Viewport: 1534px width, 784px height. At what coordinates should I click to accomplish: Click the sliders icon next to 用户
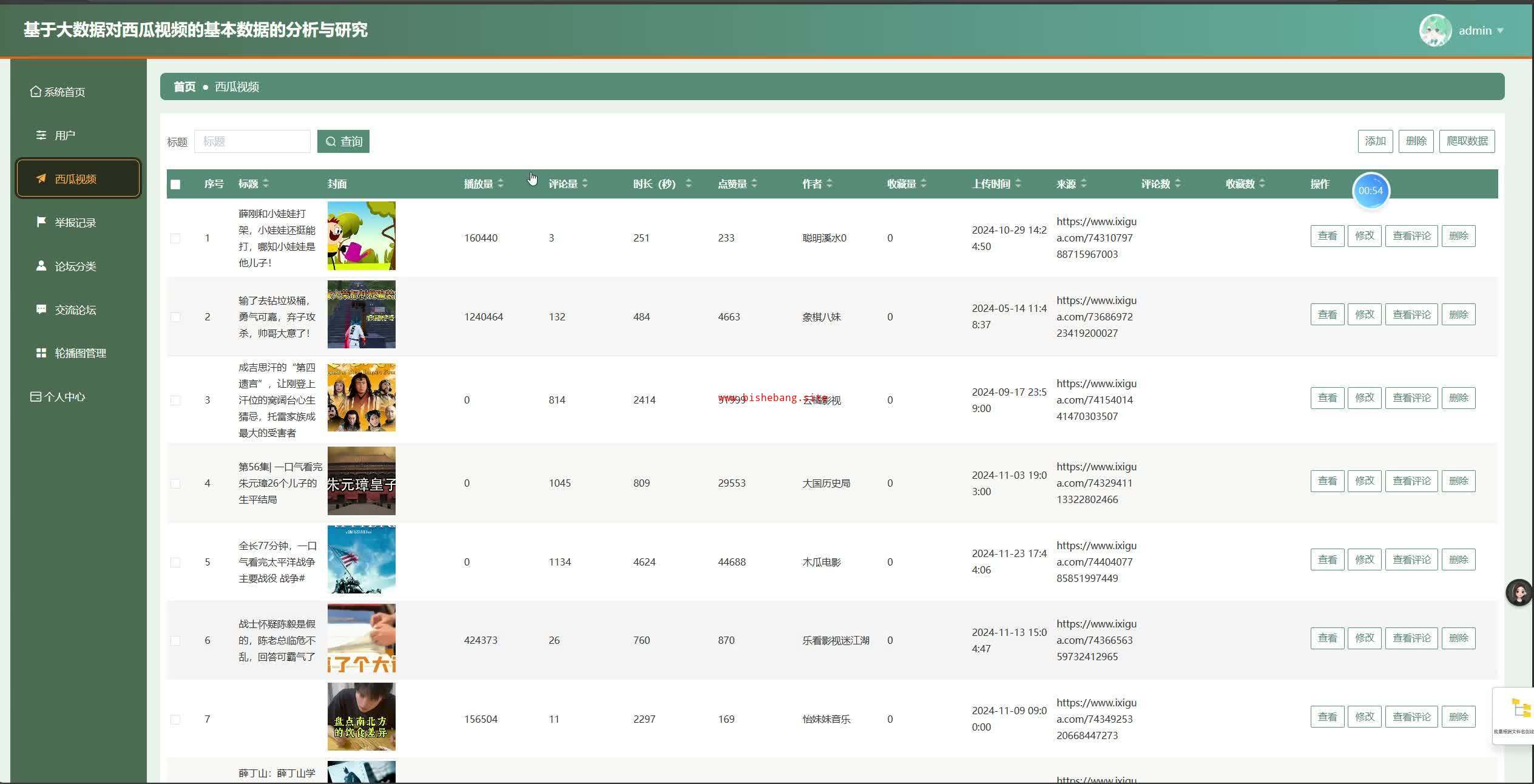tap(41, 135)
